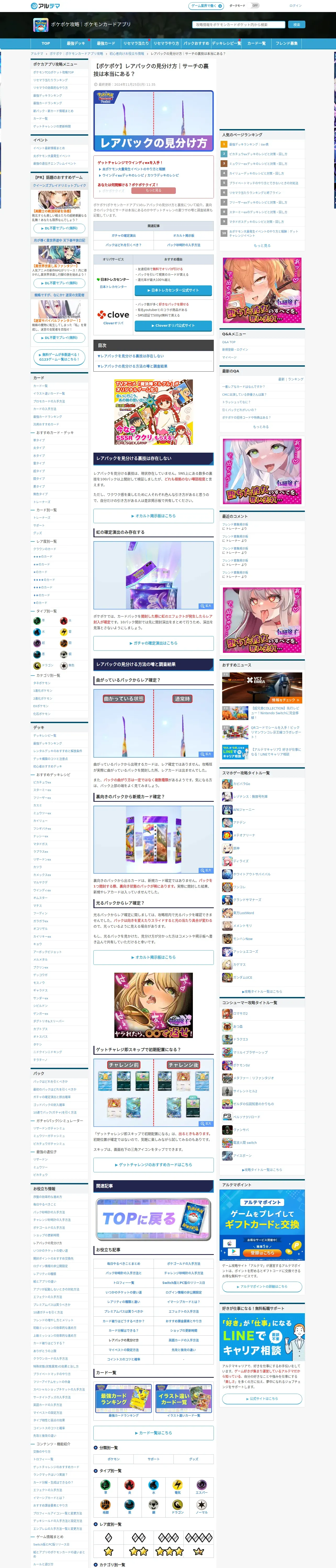The height and width of the screenshot is (1568, 336).
Task: Open the イラスト違いカード一覧 banner thumbnail
Action: pyautogui.click(x=183, y=1399)
